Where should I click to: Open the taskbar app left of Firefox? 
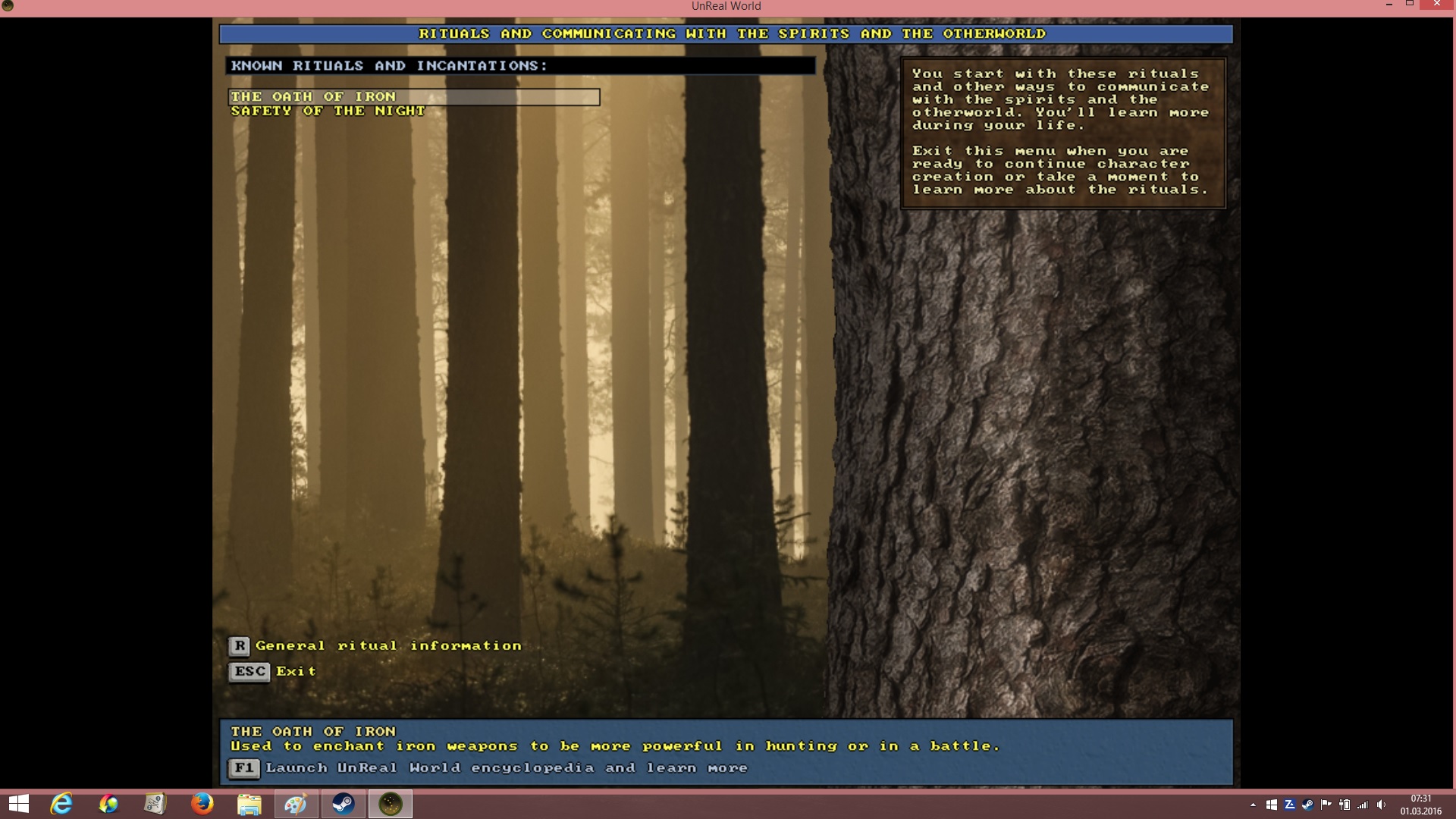pos(155,804)
